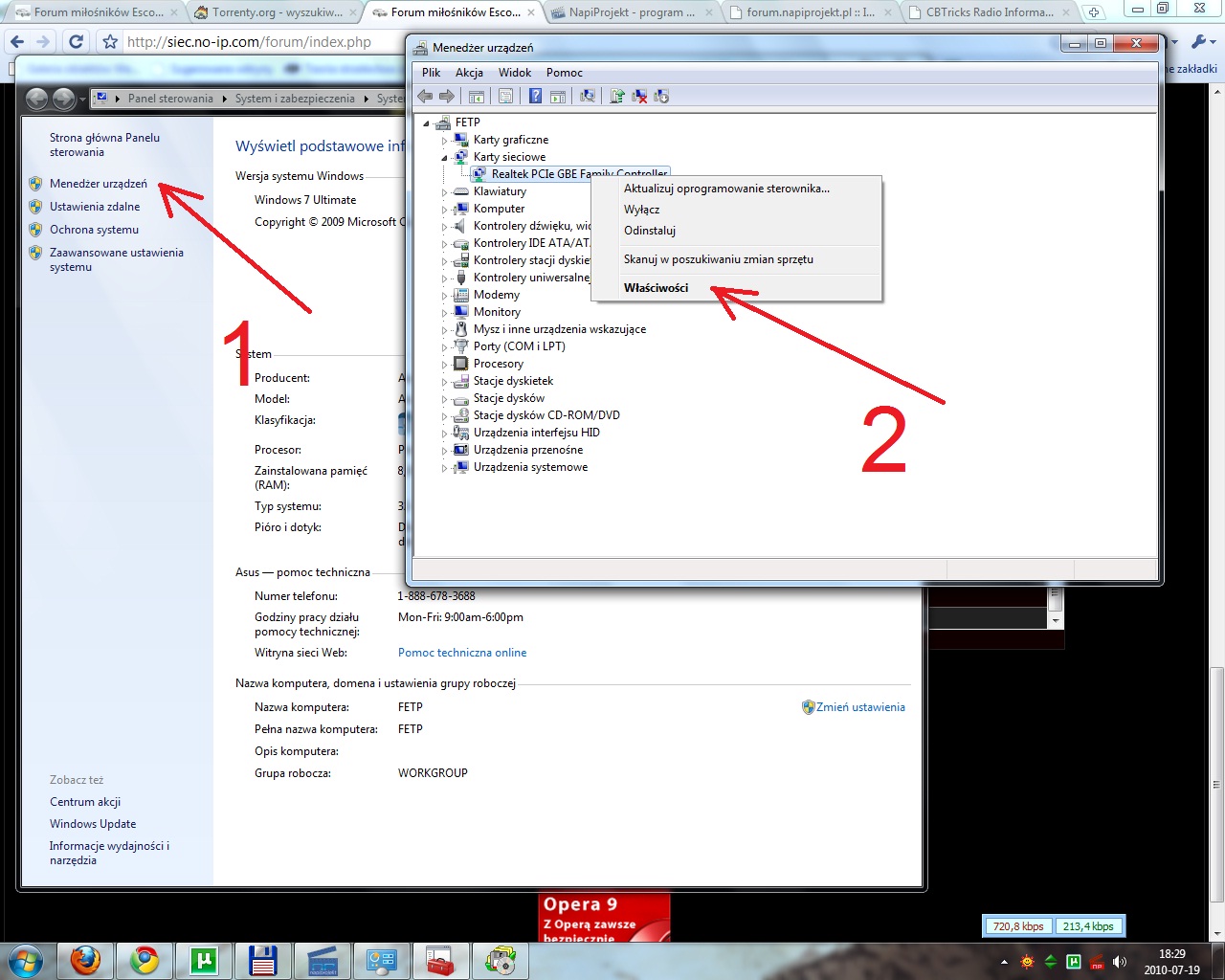Choose Odinstaluj in the context menu

click(650, 231)
